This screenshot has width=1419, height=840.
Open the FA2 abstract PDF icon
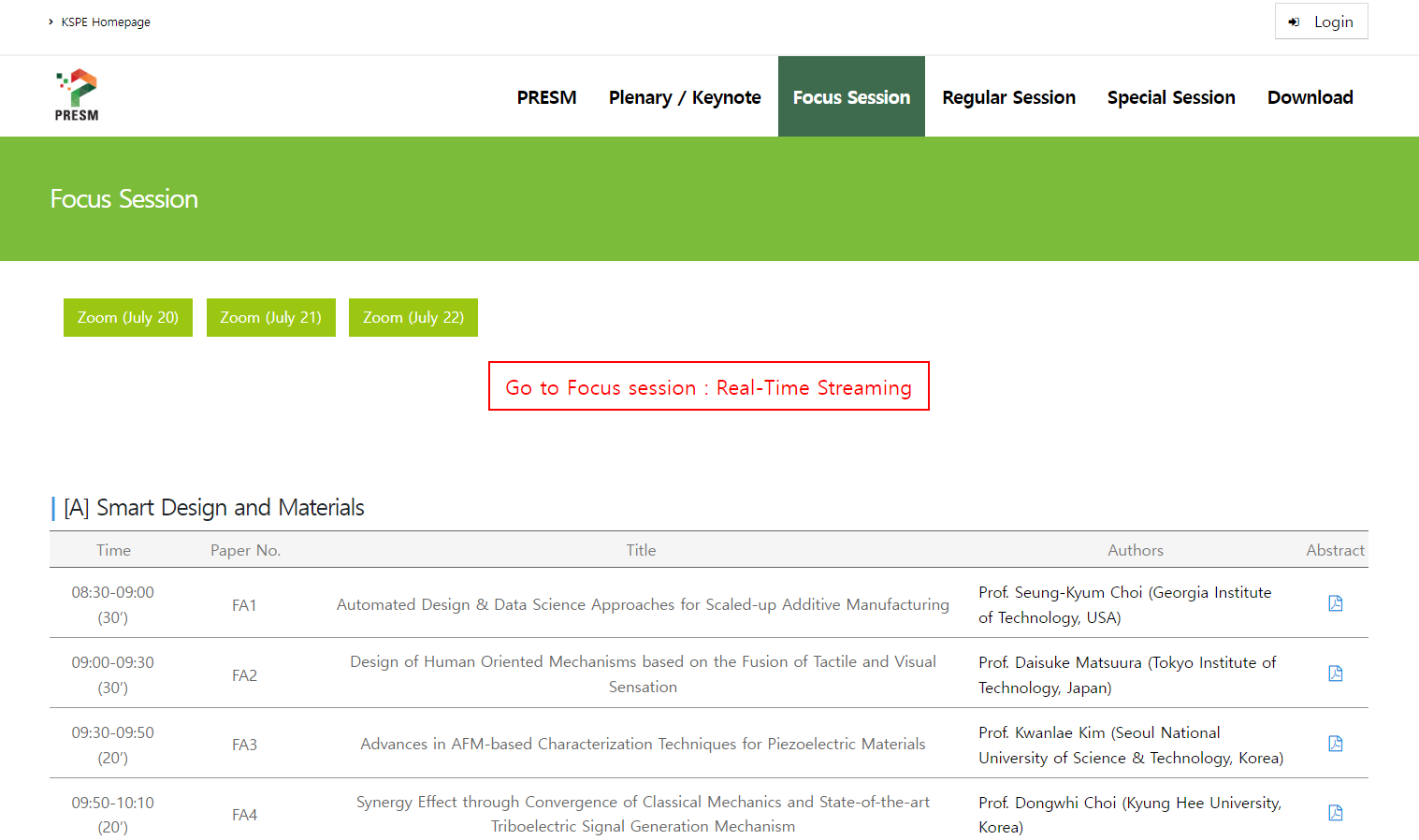(x=1336, y=673)
